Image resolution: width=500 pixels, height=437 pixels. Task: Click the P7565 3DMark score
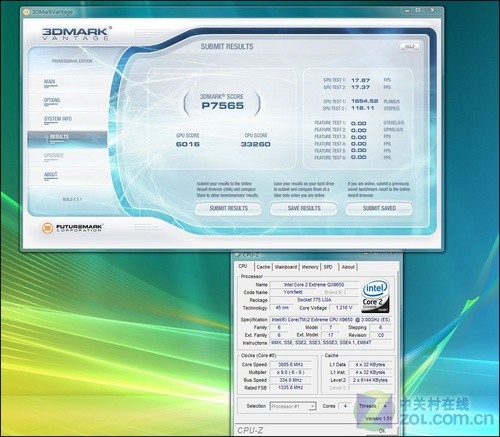223,106
